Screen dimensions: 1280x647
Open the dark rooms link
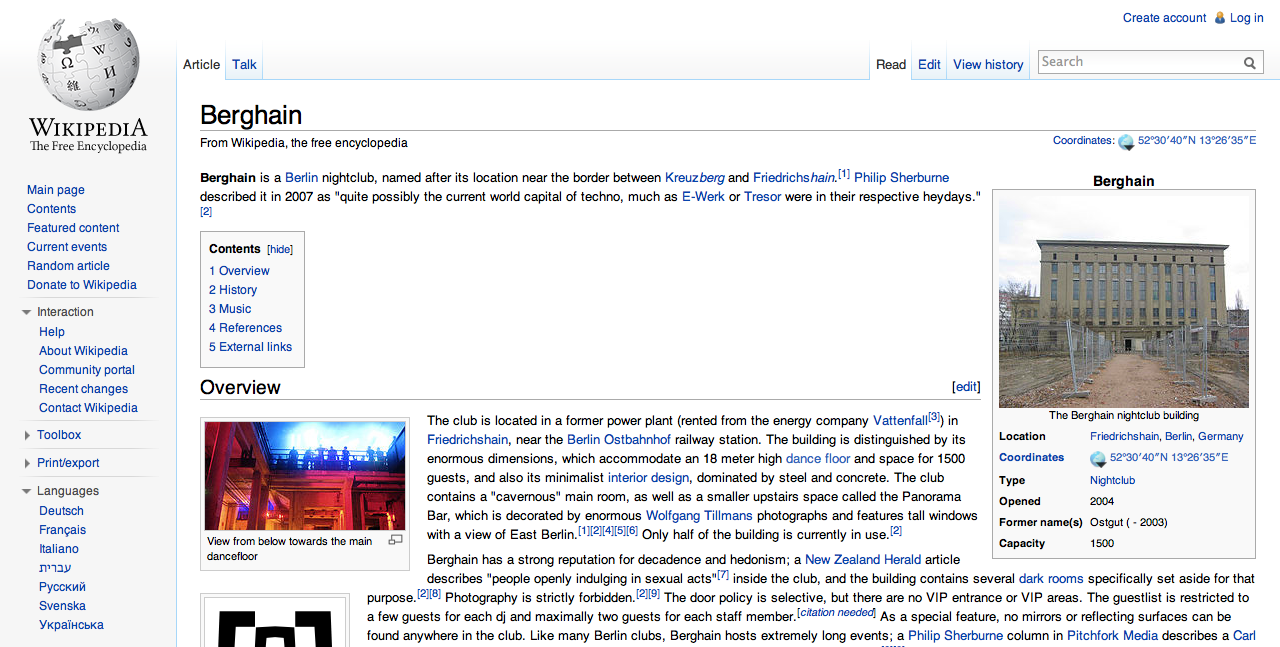click(x=1051, y=579)
